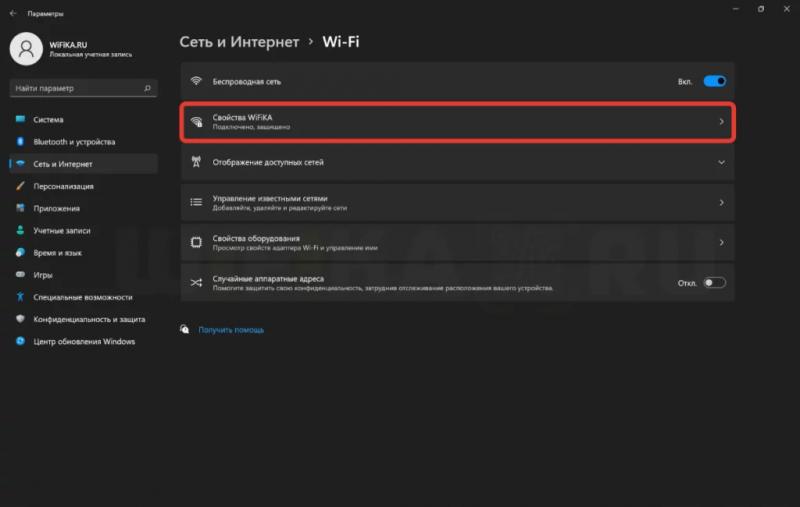The width and height of the screenshot is (800, 507).
Task: Open Управление известными сетями row
Action: [457, 202]
